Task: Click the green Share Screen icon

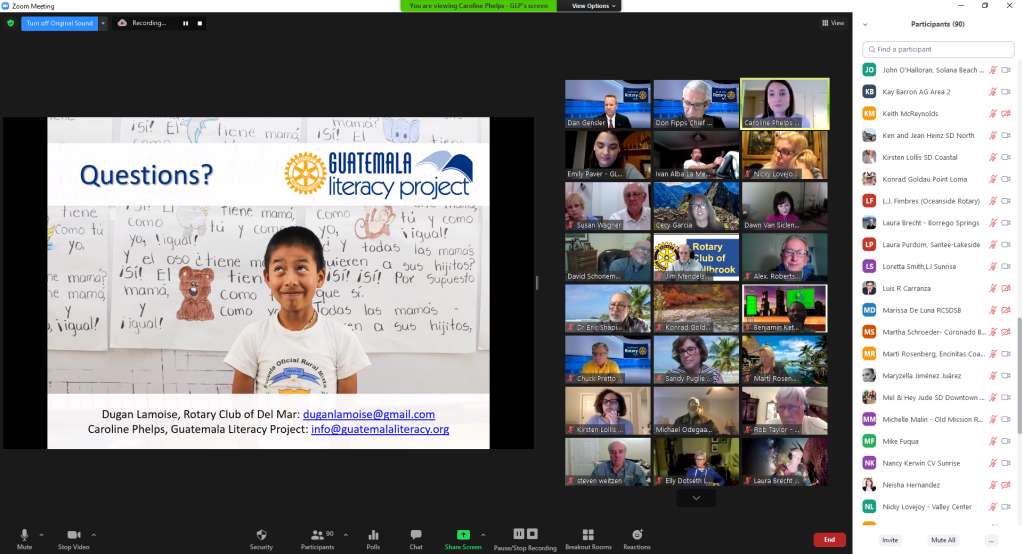Action: (x=462, y=535)
